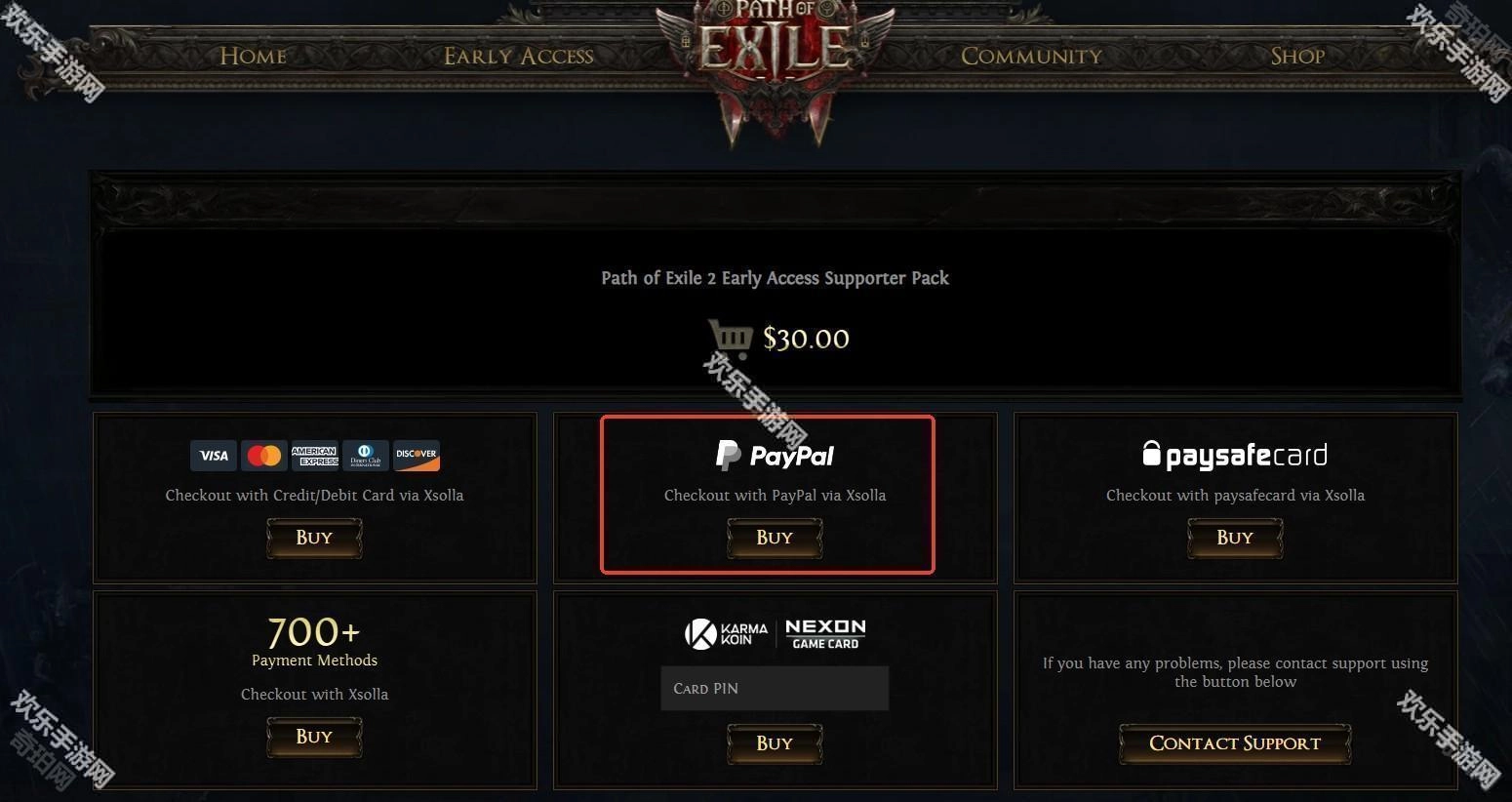Go to the Community menu

pyautogui.click(x=1032, y=56)
